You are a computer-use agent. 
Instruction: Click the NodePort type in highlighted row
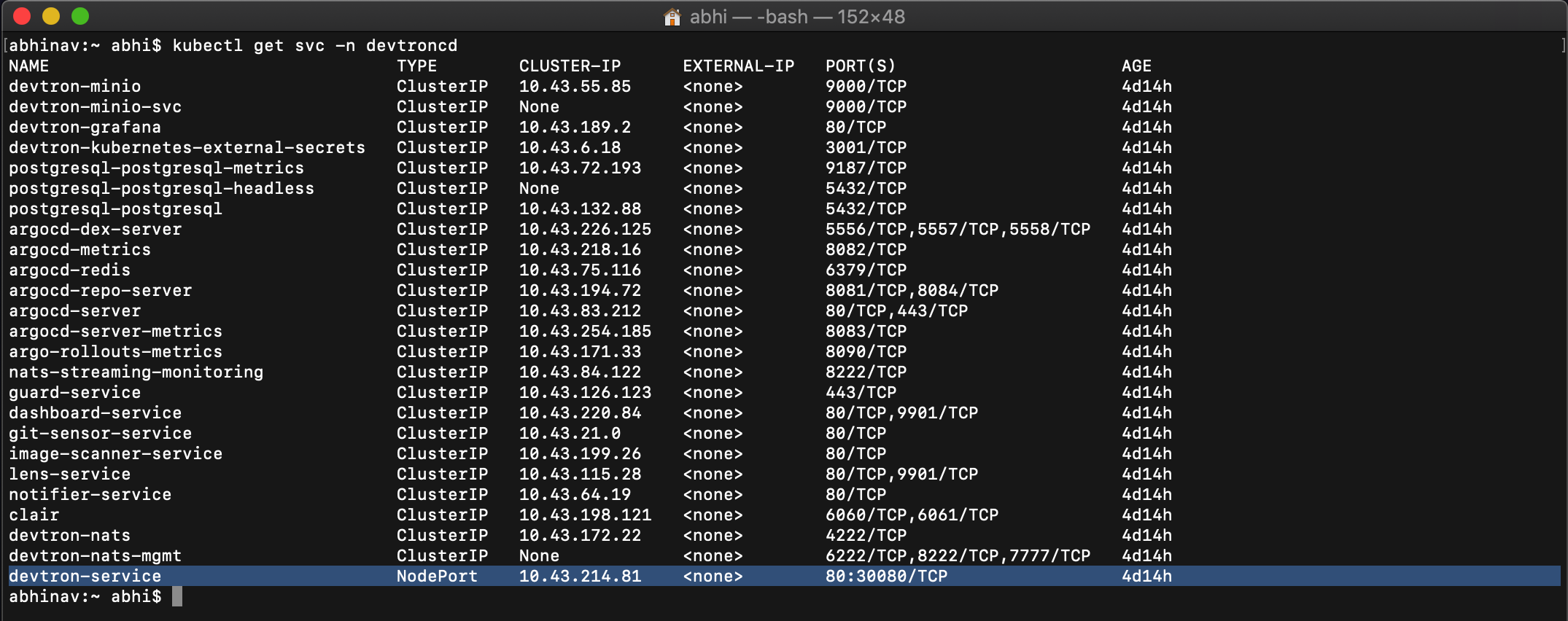(436, 576)
